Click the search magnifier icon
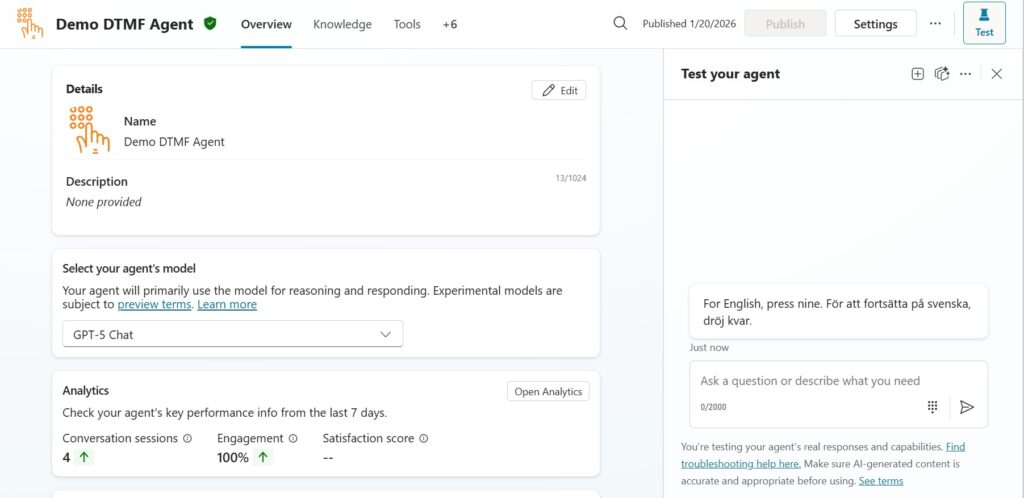Screen dimensions: 1024x498 [620, 24]
